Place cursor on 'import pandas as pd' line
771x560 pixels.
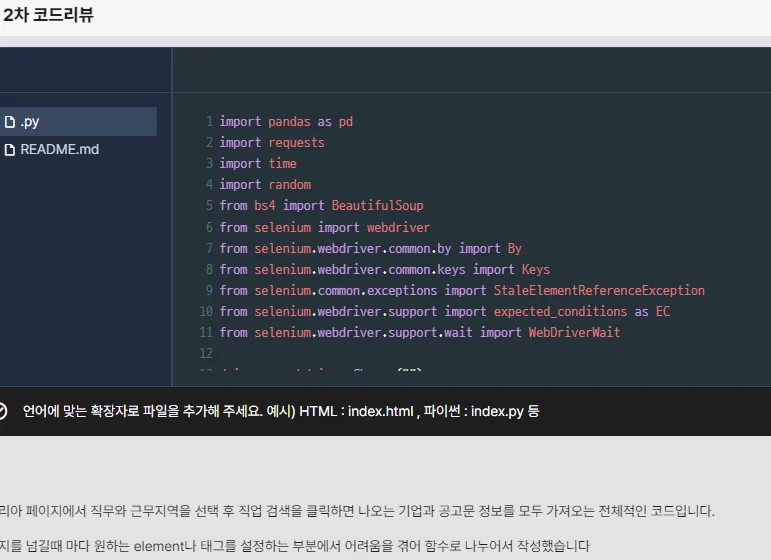tap(286, 122)
